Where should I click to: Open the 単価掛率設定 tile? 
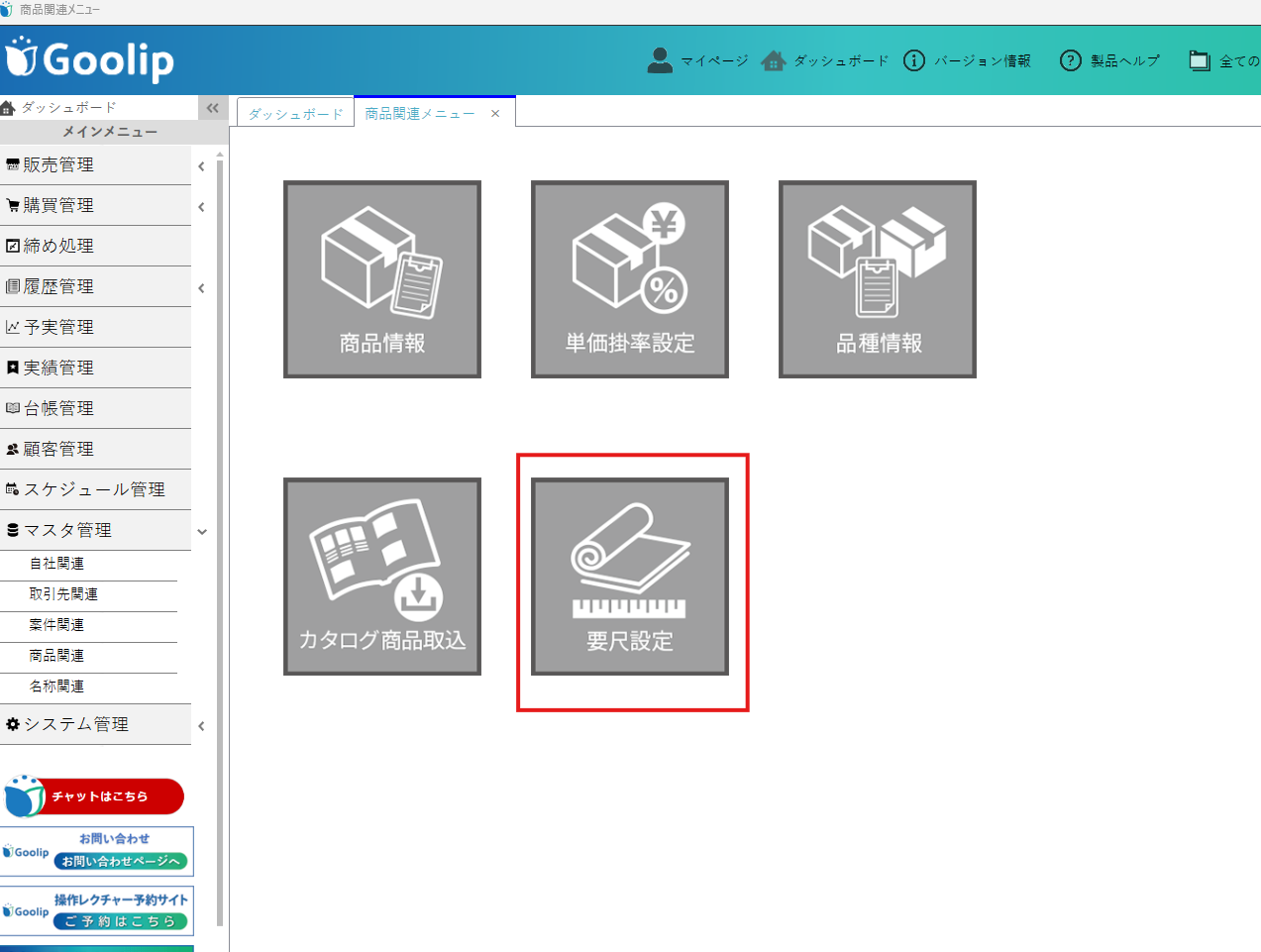tap(630, 279)
